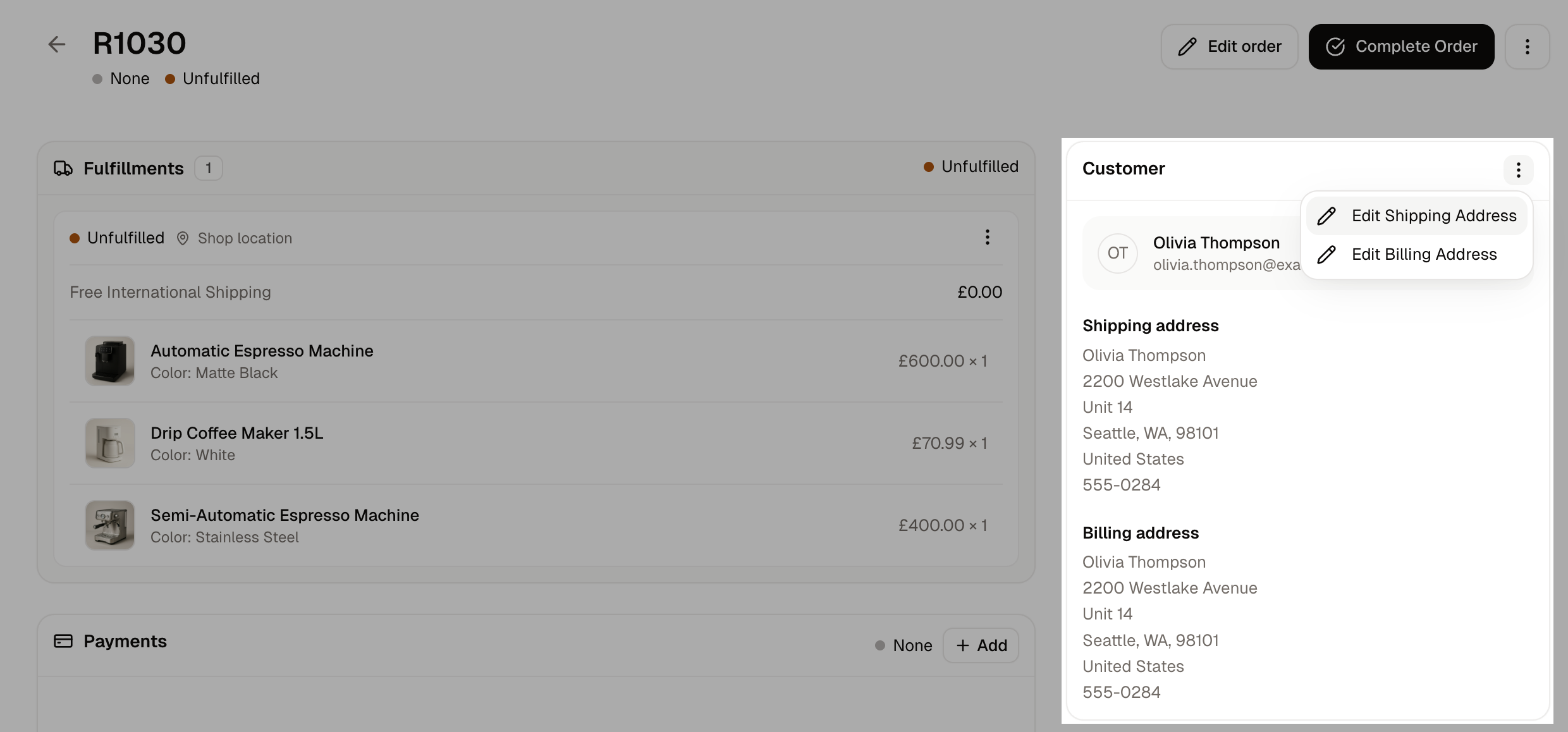The width and height of the screenshot is (1568, 732).
Task: Click the £70.99 × 1 price
Action: [949, 443]
